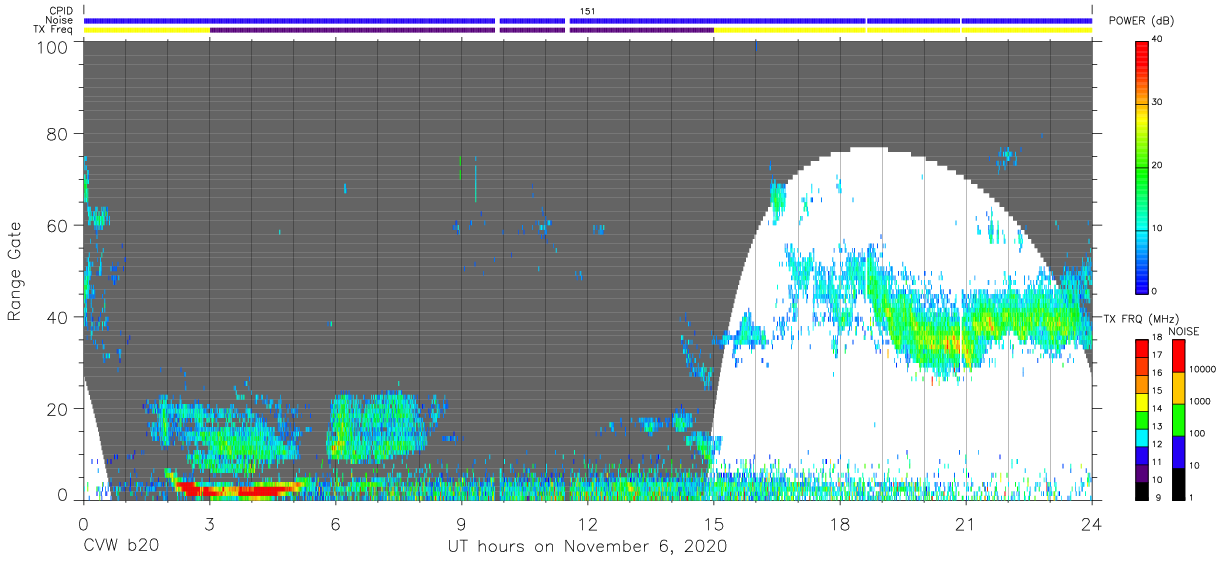Click the y-axis tick label "20"
This screenshot has width=1228, height=567.
[x=58, y=409]
